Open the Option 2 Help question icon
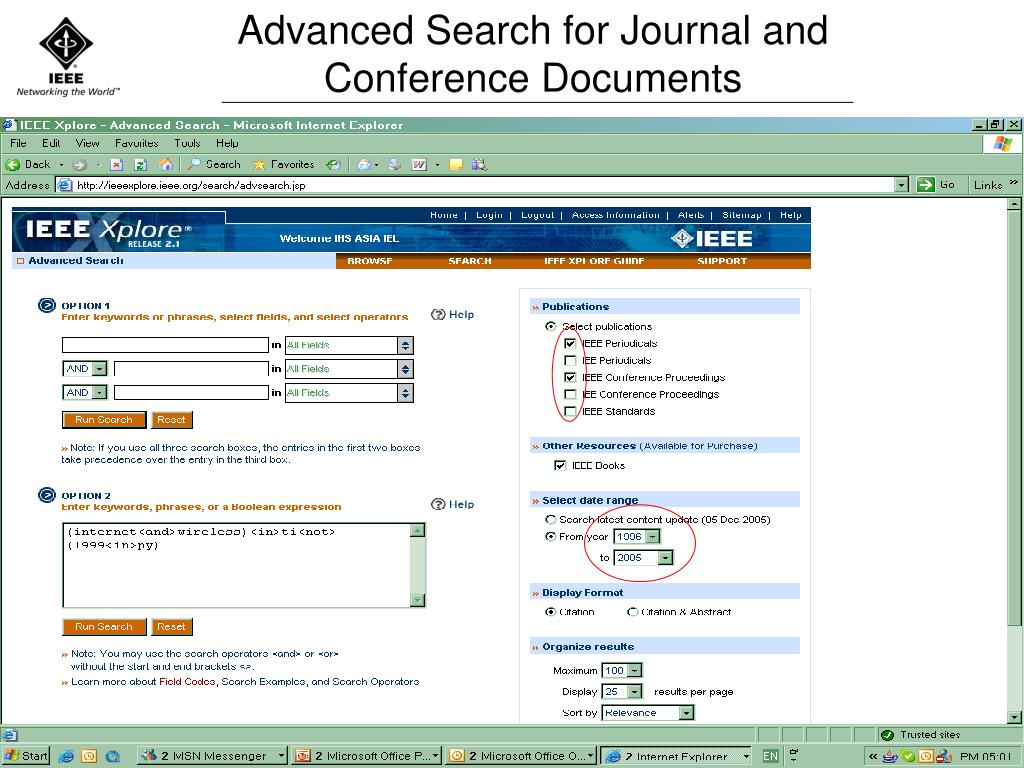1024x768 pixels. 438,504
